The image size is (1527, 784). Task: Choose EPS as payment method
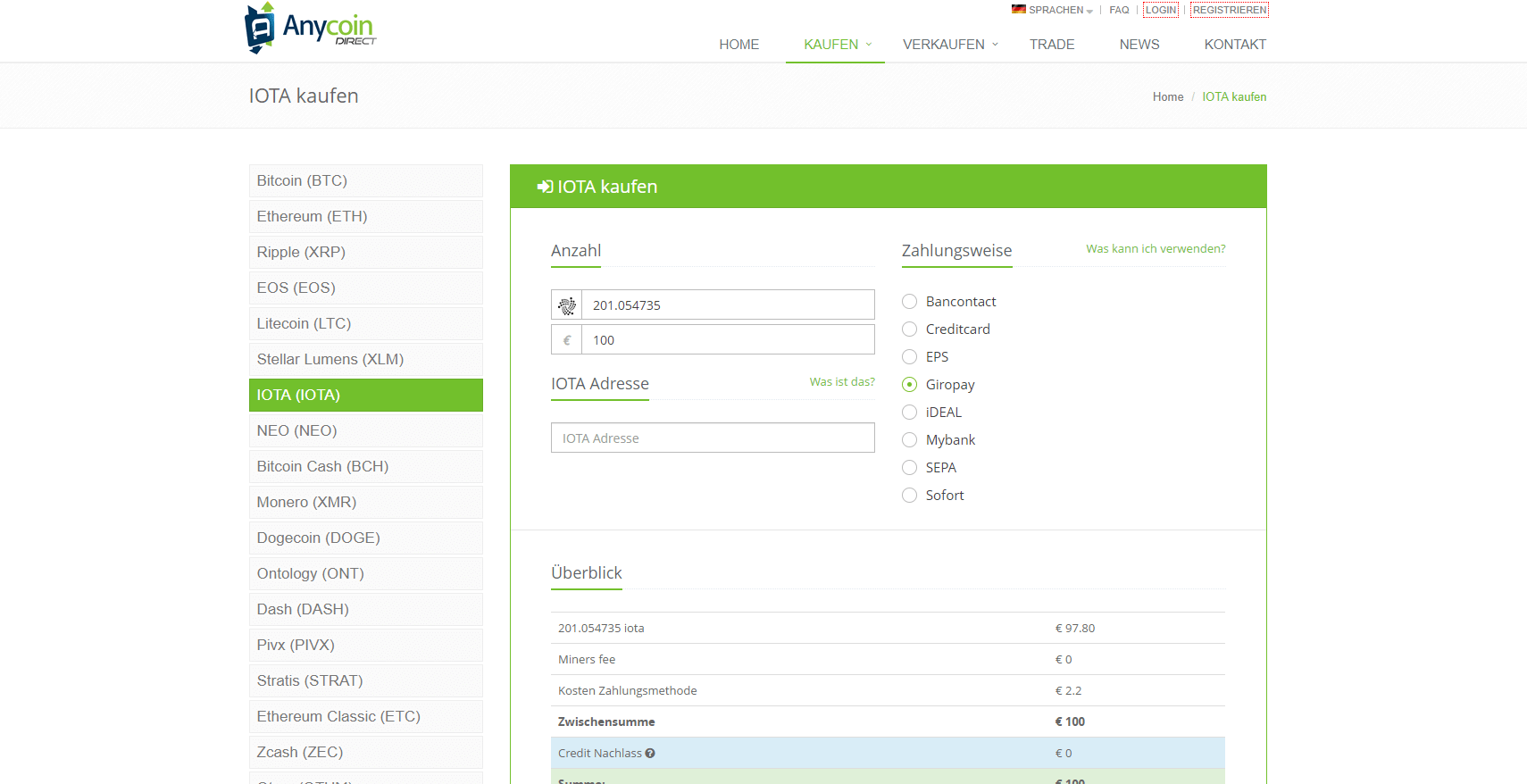click(909, 357)
